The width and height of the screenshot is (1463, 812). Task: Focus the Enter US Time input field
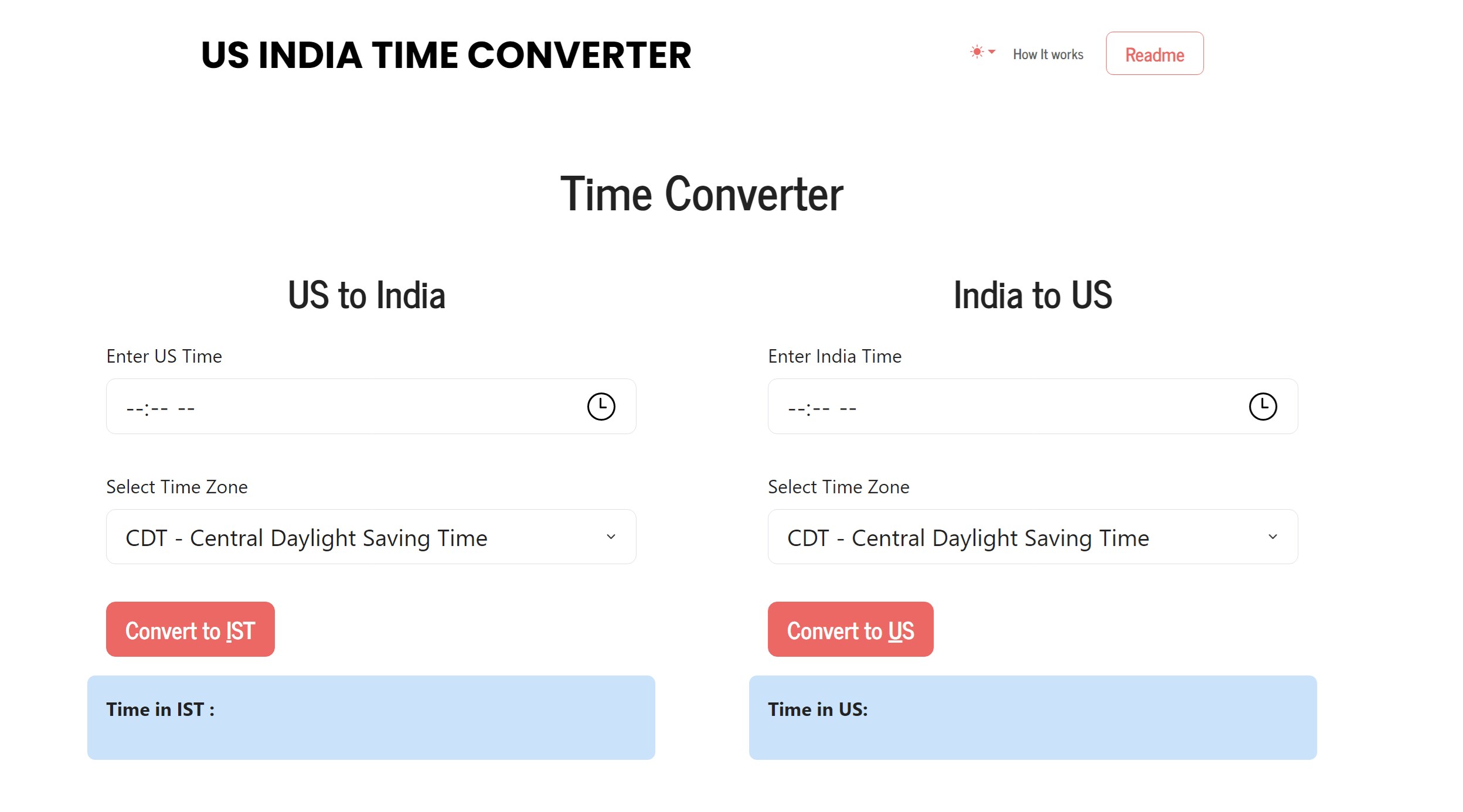[371, 407]
